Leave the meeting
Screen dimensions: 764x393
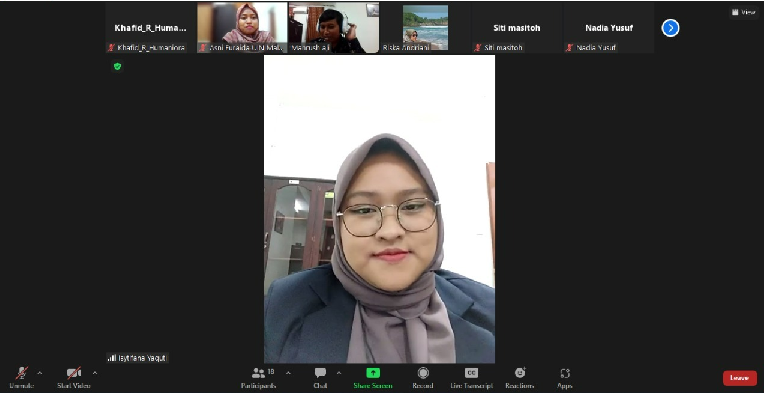coord(740,378)
